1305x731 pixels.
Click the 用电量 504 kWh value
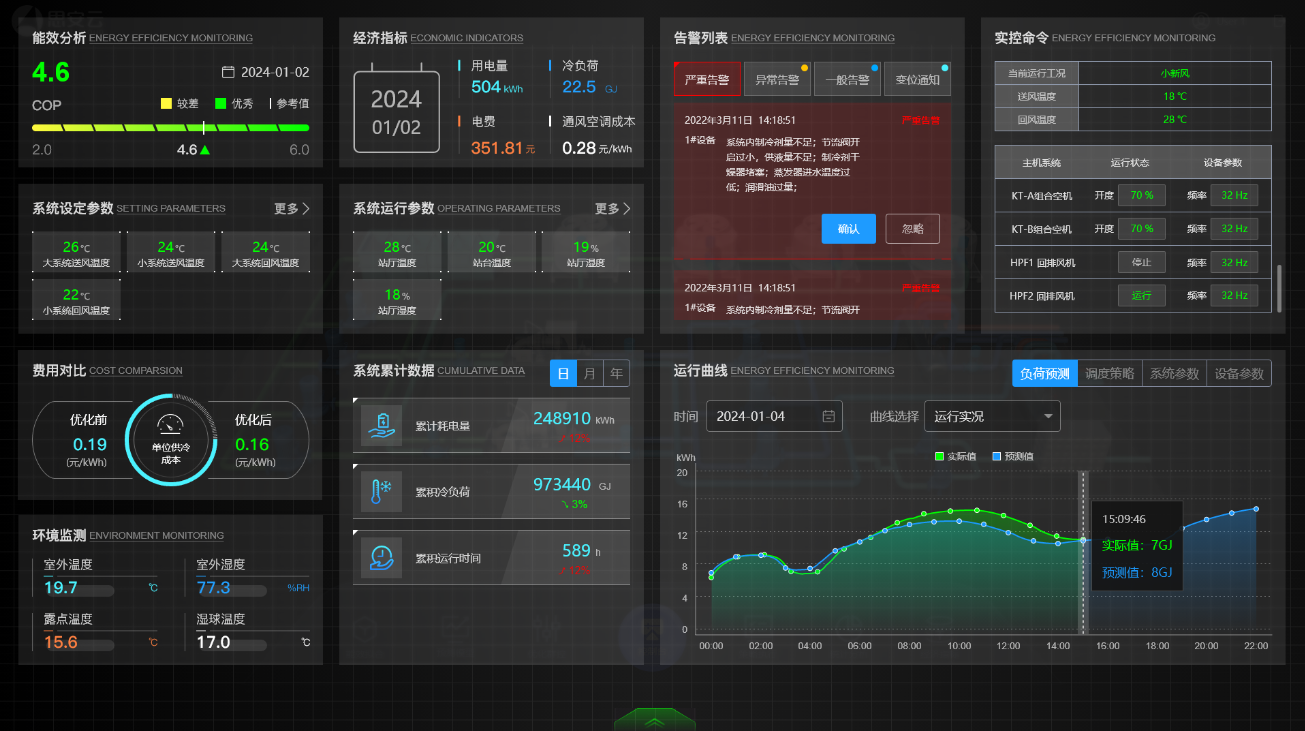click(497, 87)
